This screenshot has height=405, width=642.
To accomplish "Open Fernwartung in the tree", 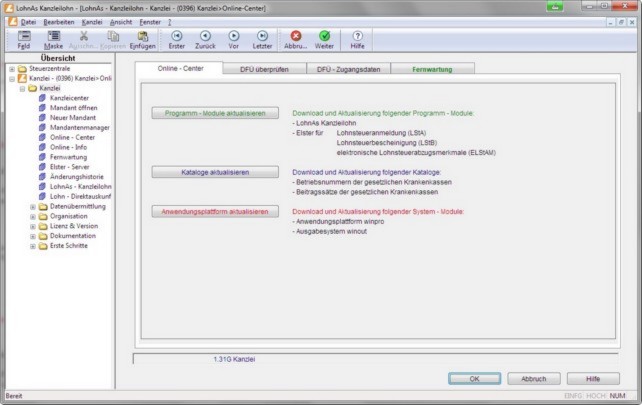I will click(68, 157).
